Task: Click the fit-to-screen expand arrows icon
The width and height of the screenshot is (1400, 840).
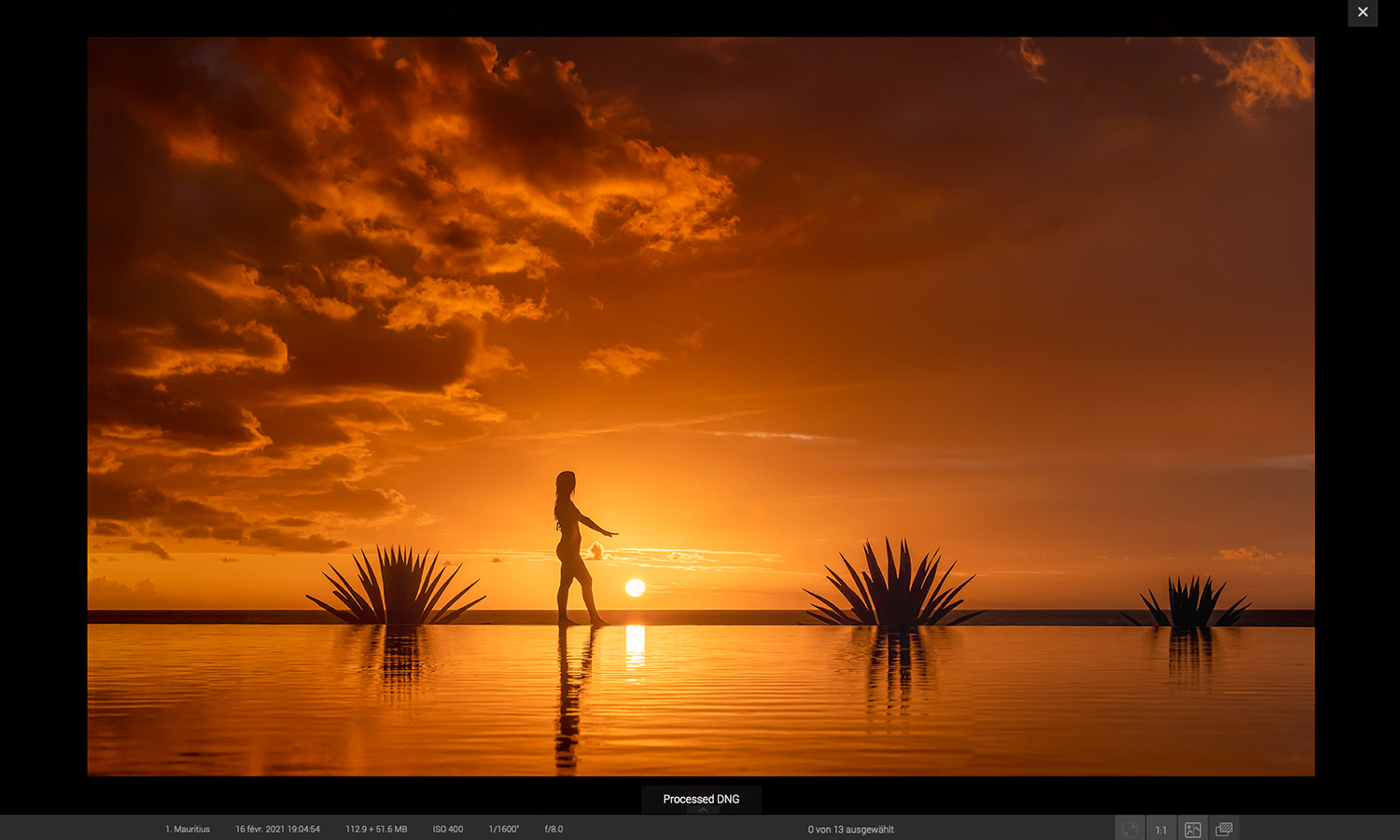Action: (x=1129, y=829)
